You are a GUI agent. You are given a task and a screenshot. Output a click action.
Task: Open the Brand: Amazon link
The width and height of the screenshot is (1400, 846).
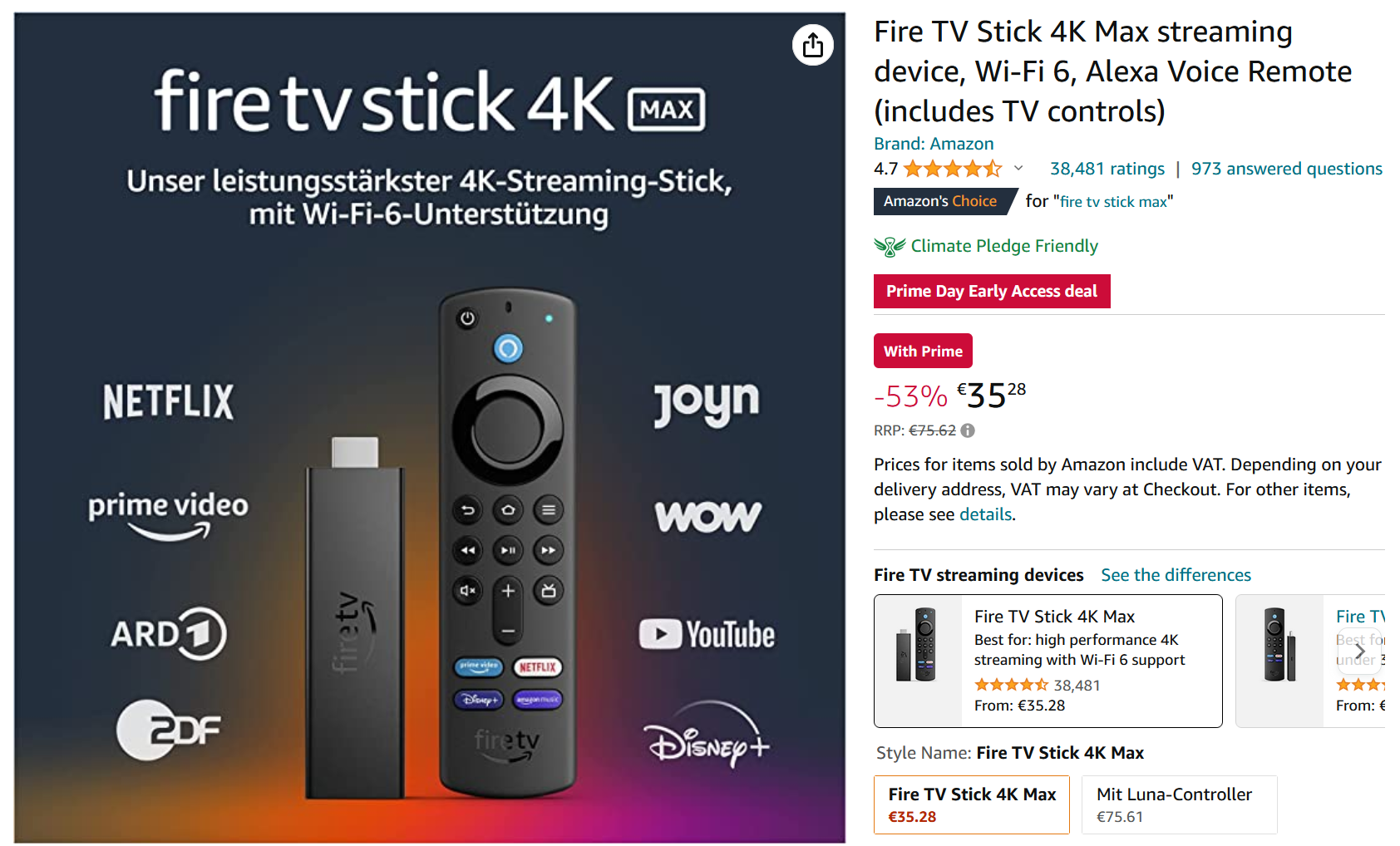click(934, 144)
